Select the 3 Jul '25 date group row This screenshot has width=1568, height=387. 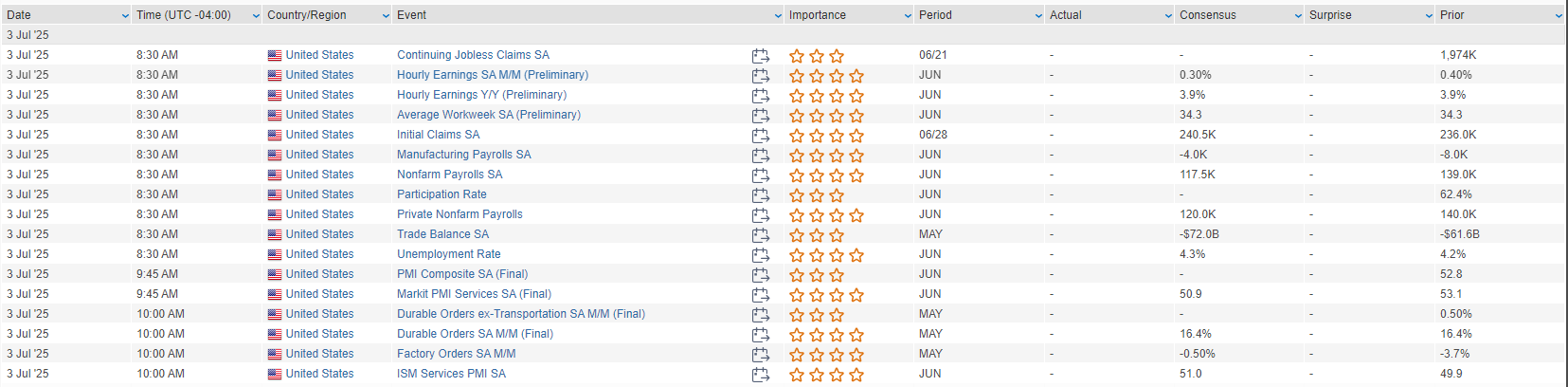[783, 35]
